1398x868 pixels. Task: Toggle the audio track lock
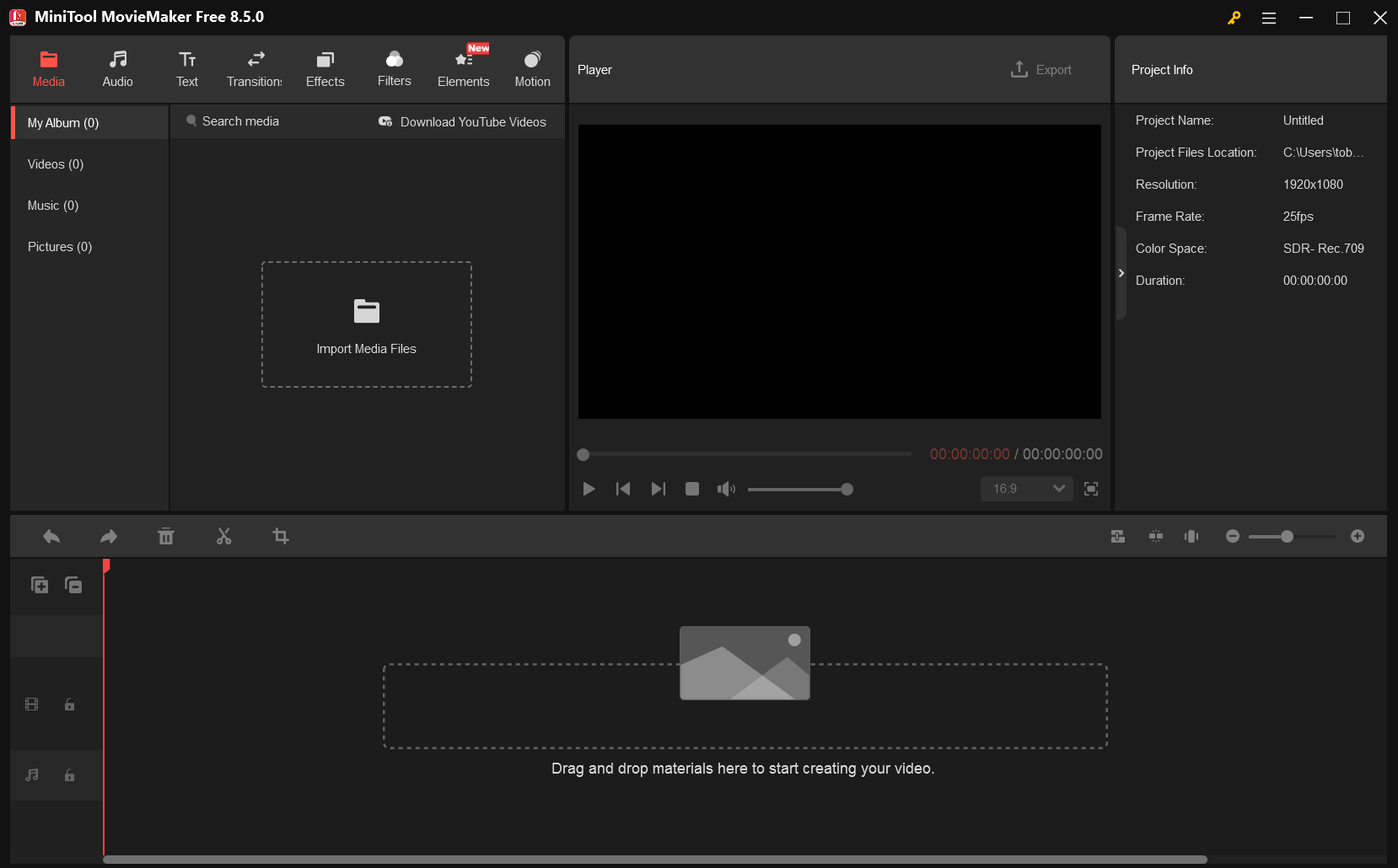(68, 775)
